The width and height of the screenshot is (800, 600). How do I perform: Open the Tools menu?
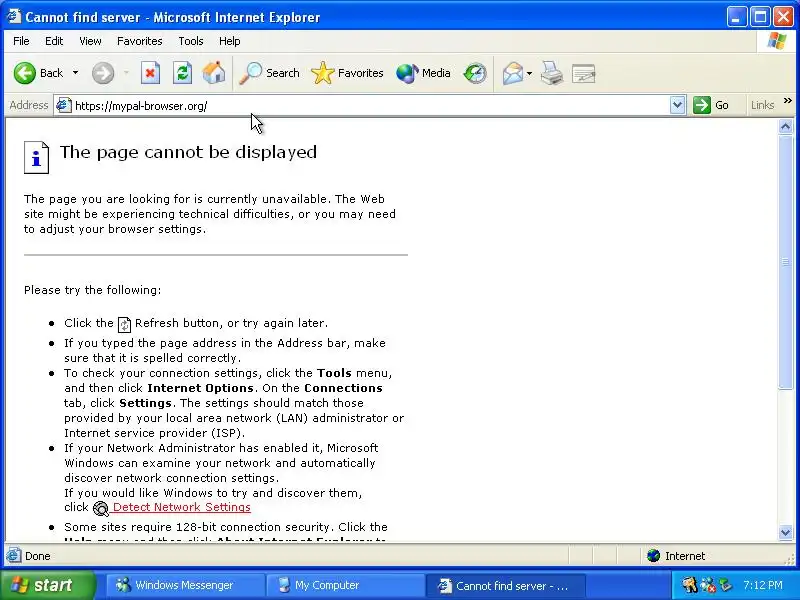191,41
